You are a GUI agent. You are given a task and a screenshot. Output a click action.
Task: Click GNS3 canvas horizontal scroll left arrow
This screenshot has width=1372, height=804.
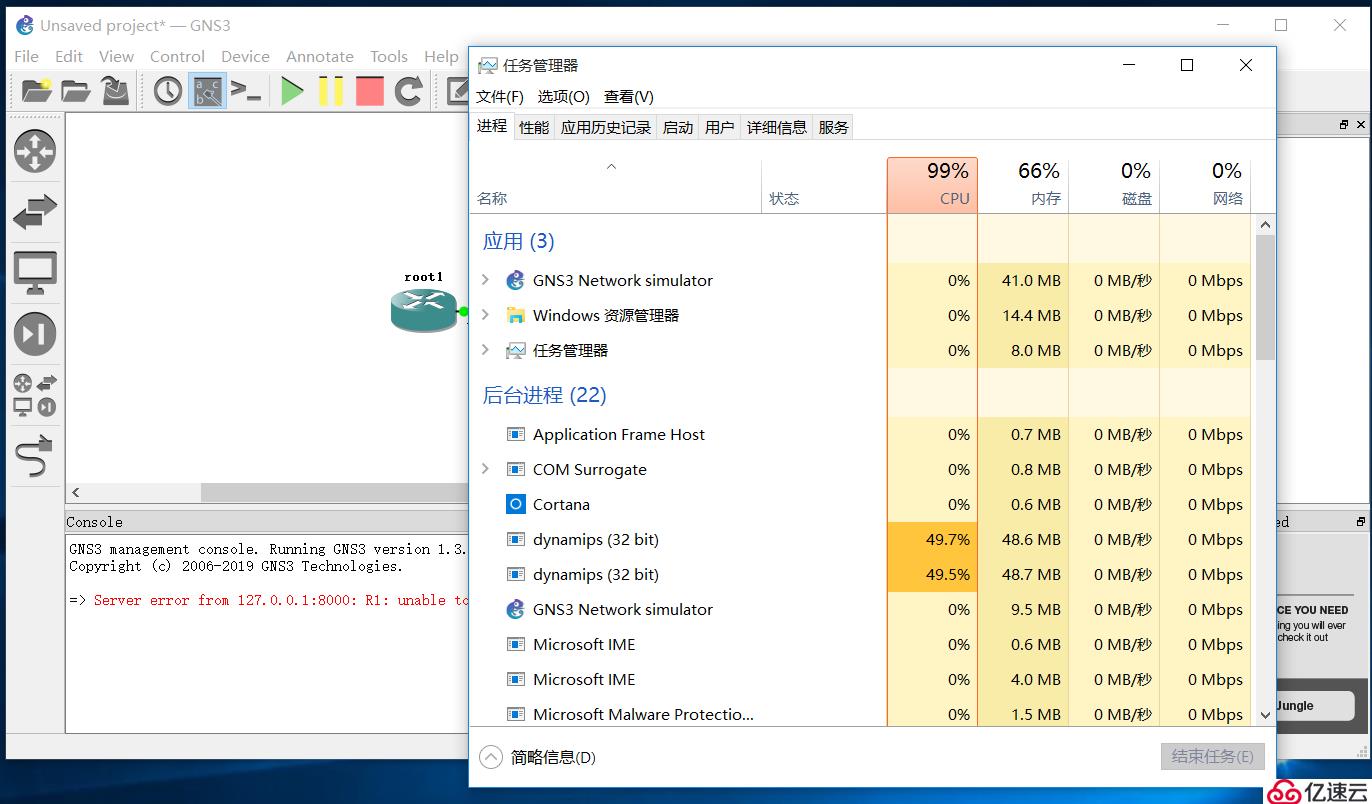click(76, 493)
